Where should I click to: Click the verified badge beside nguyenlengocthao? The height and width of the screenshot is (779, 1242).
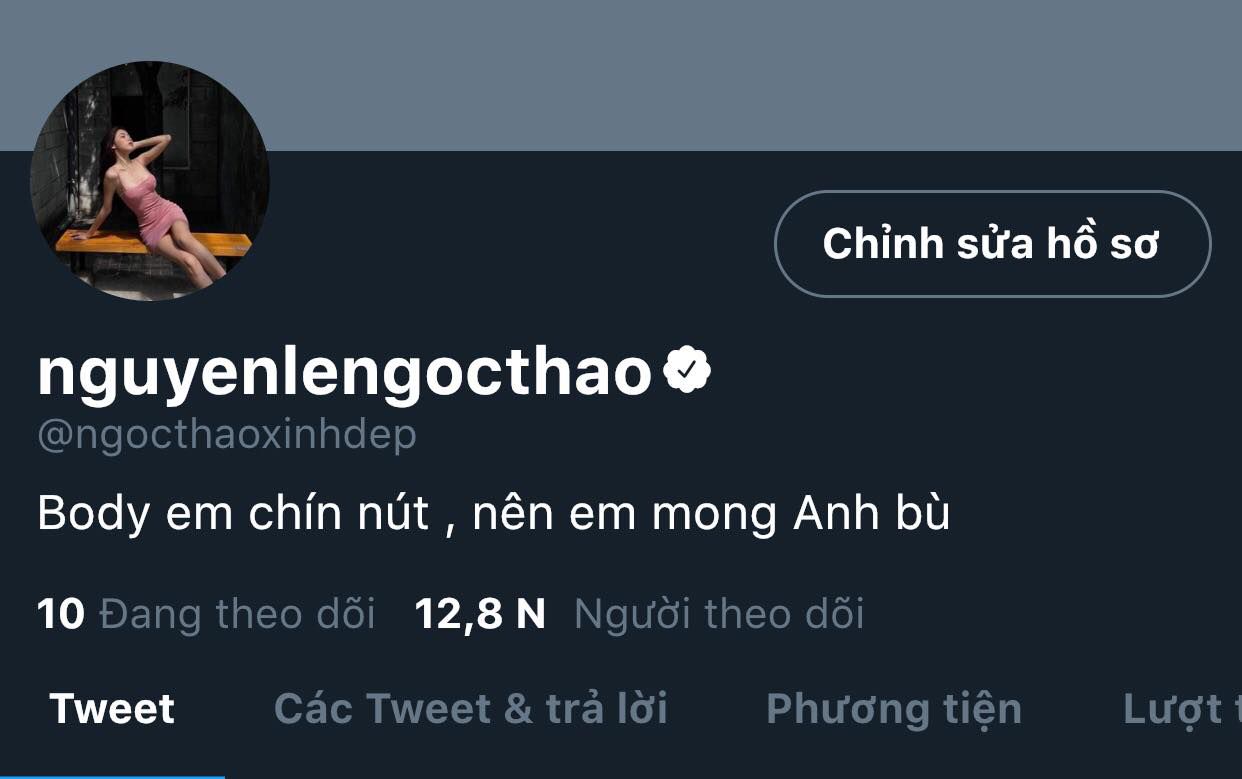[687, 370]
